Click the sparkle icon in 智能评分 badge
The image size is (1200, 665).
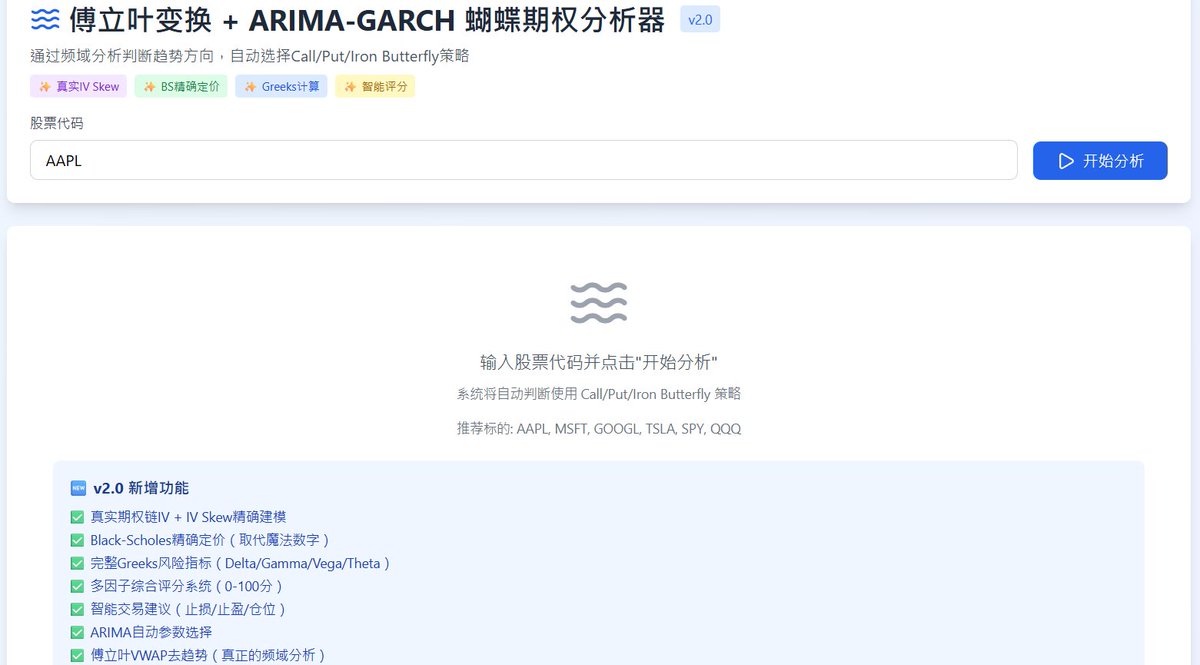[x=350, y=87]
